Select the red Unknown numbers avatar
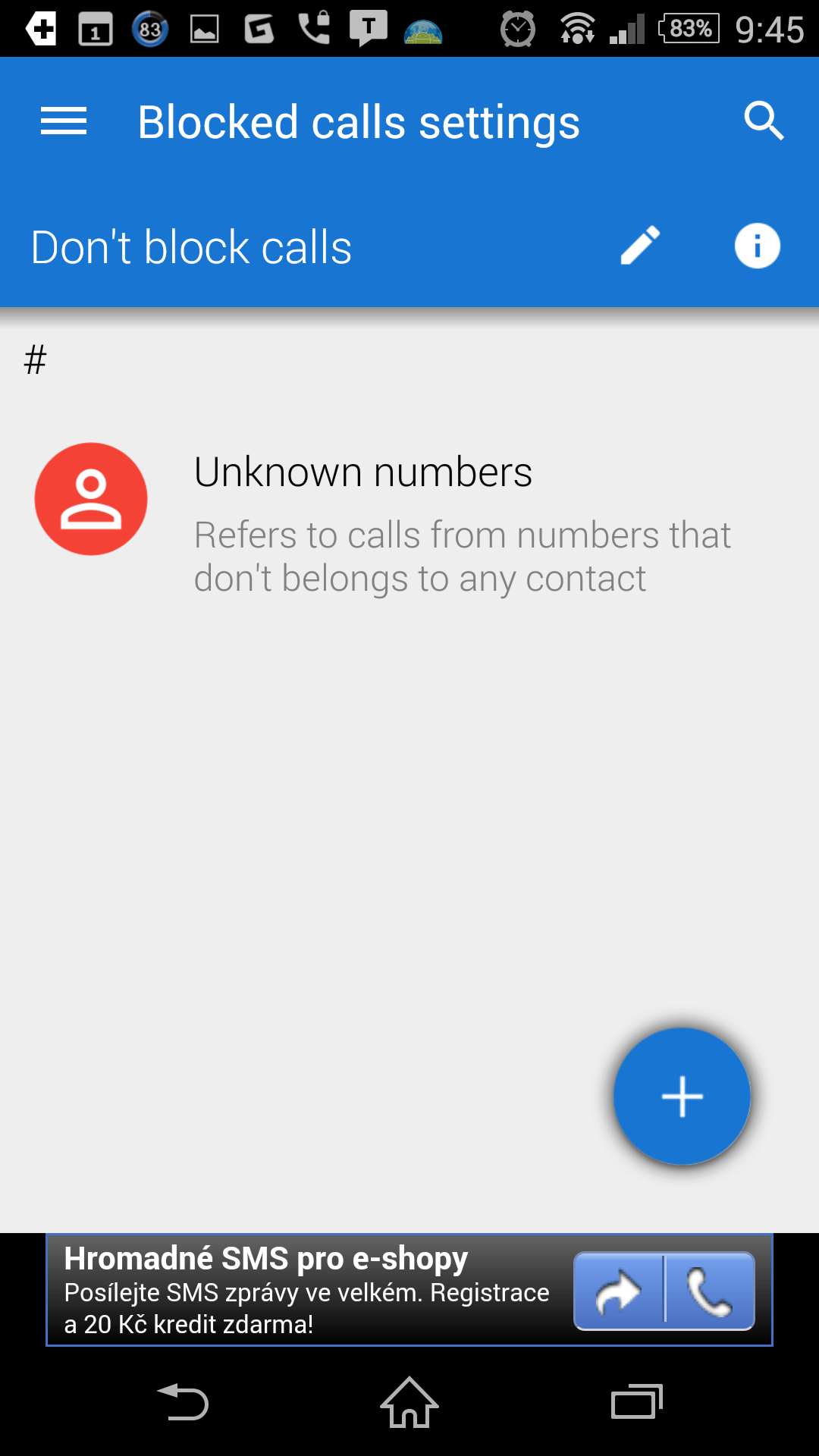The image size is (819, 1456). pos(91,499)
